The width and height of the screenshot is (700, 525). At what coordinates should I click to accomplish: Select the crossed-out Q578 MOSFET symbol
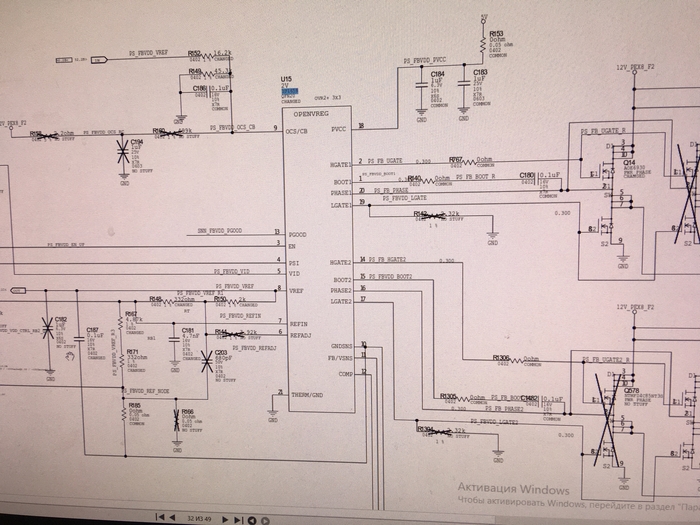(x=606, y=420)
